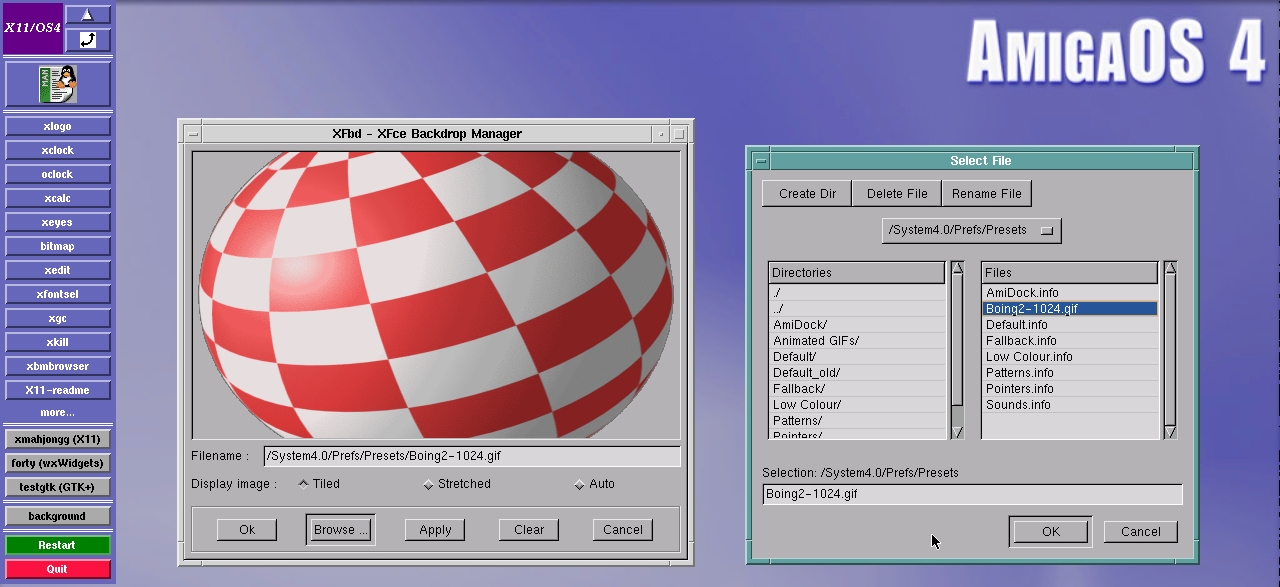Click Delete File in Select File
This screenshot has width=1280, height=587.
[x=897, y=194]
